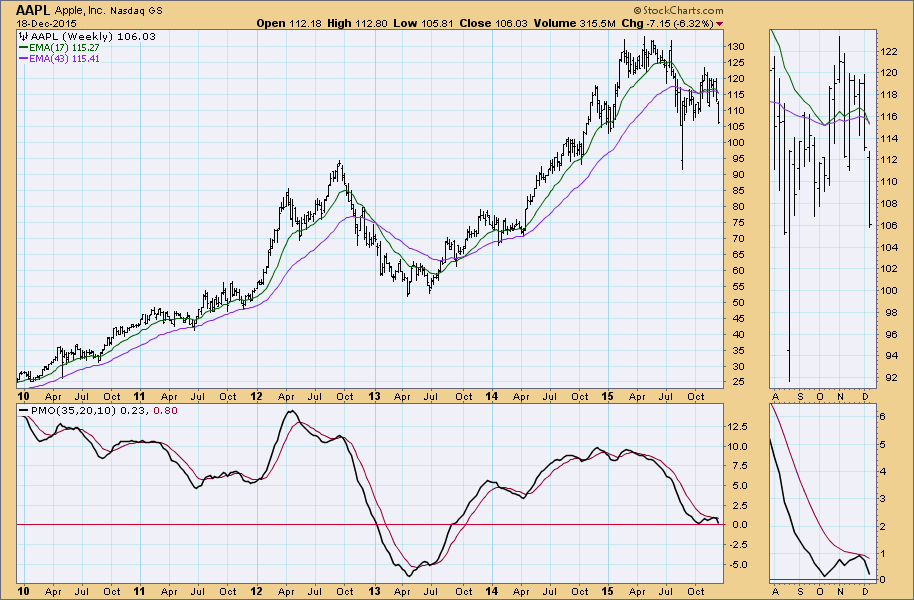914x600 pixels.
Task: Click the 122 label on zoomed price panel
Action: pyautogui.click(x=888, y=50)
